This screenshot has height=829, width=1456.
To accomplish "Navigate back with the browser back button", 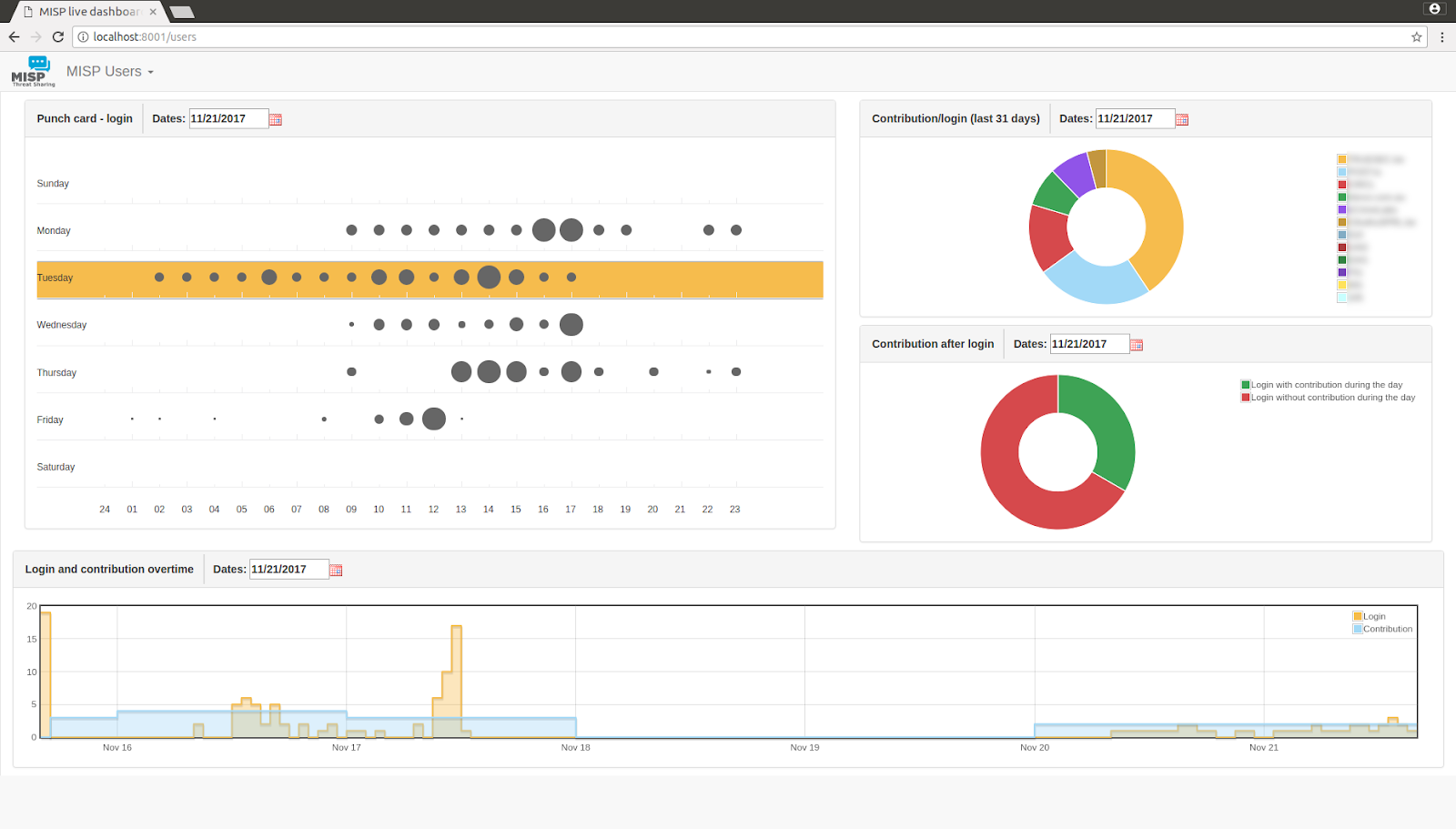I will pos(13,37).
